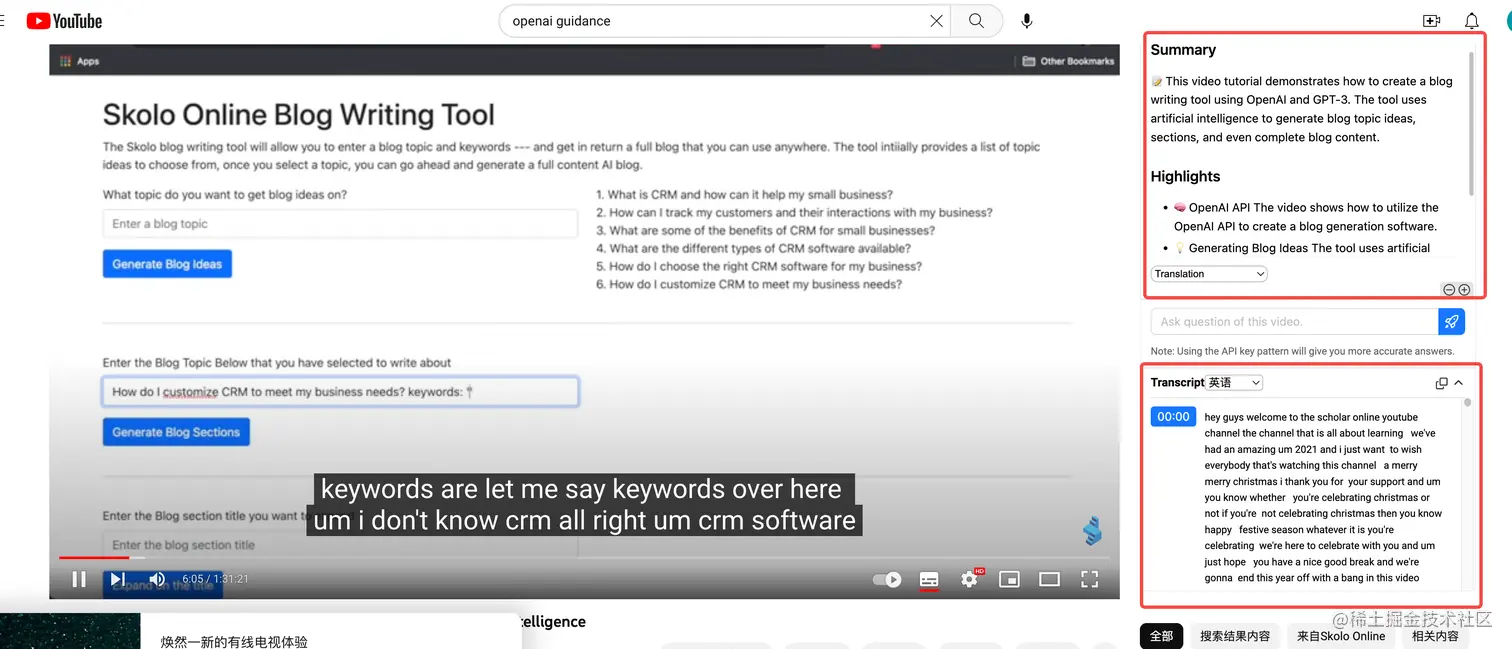1512x649 pixels.
Task: Copy the transcript with the copy icon
Action: [x=1441, y=383]
